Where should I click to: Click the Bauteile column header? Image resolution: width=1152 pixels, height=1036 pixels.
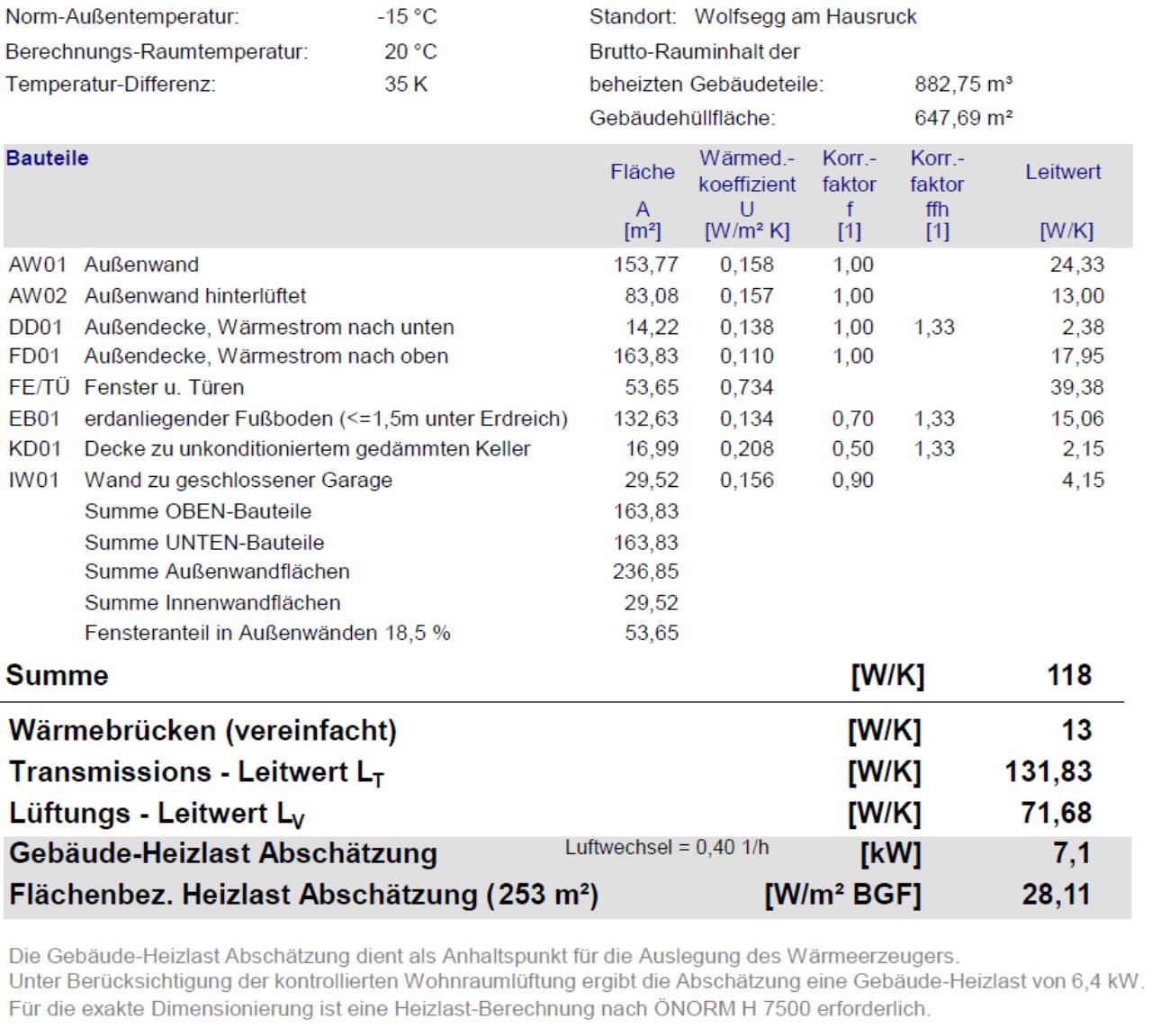point(47,158)
